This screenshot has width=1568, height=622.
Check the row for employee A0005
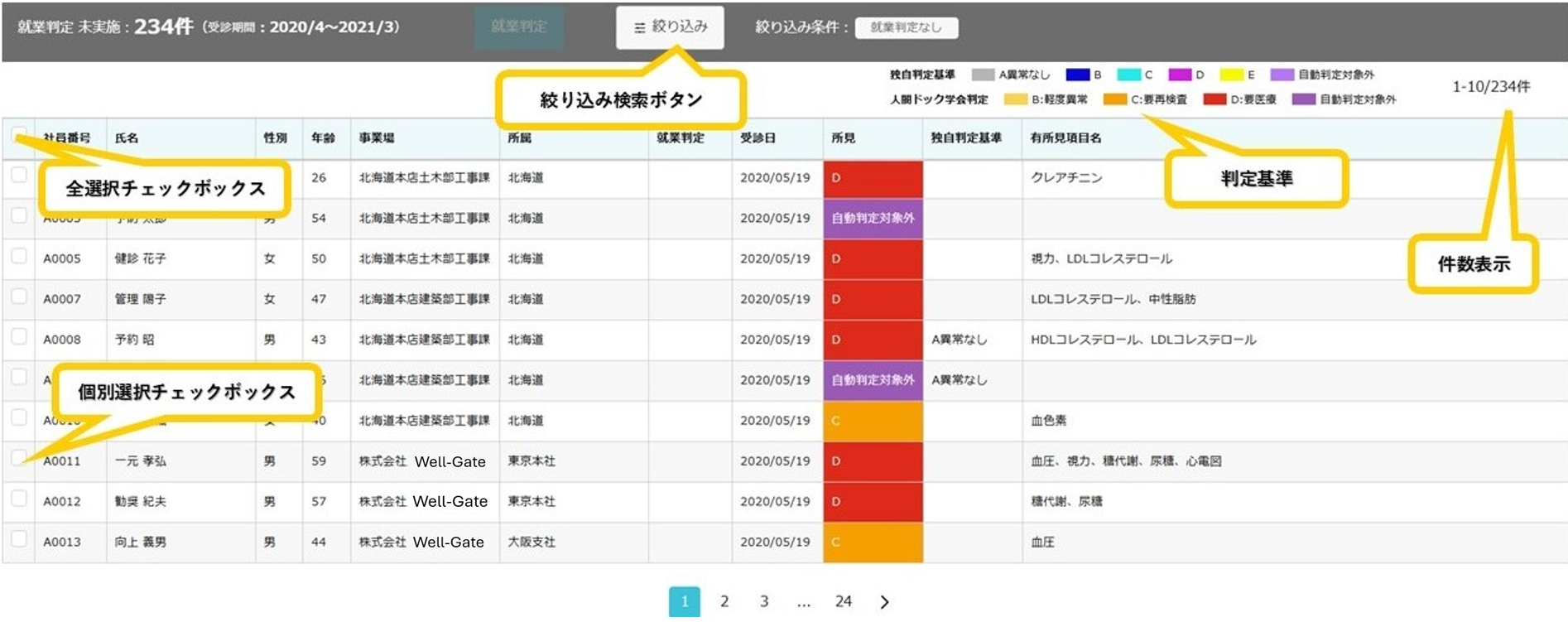click(19, 256)
